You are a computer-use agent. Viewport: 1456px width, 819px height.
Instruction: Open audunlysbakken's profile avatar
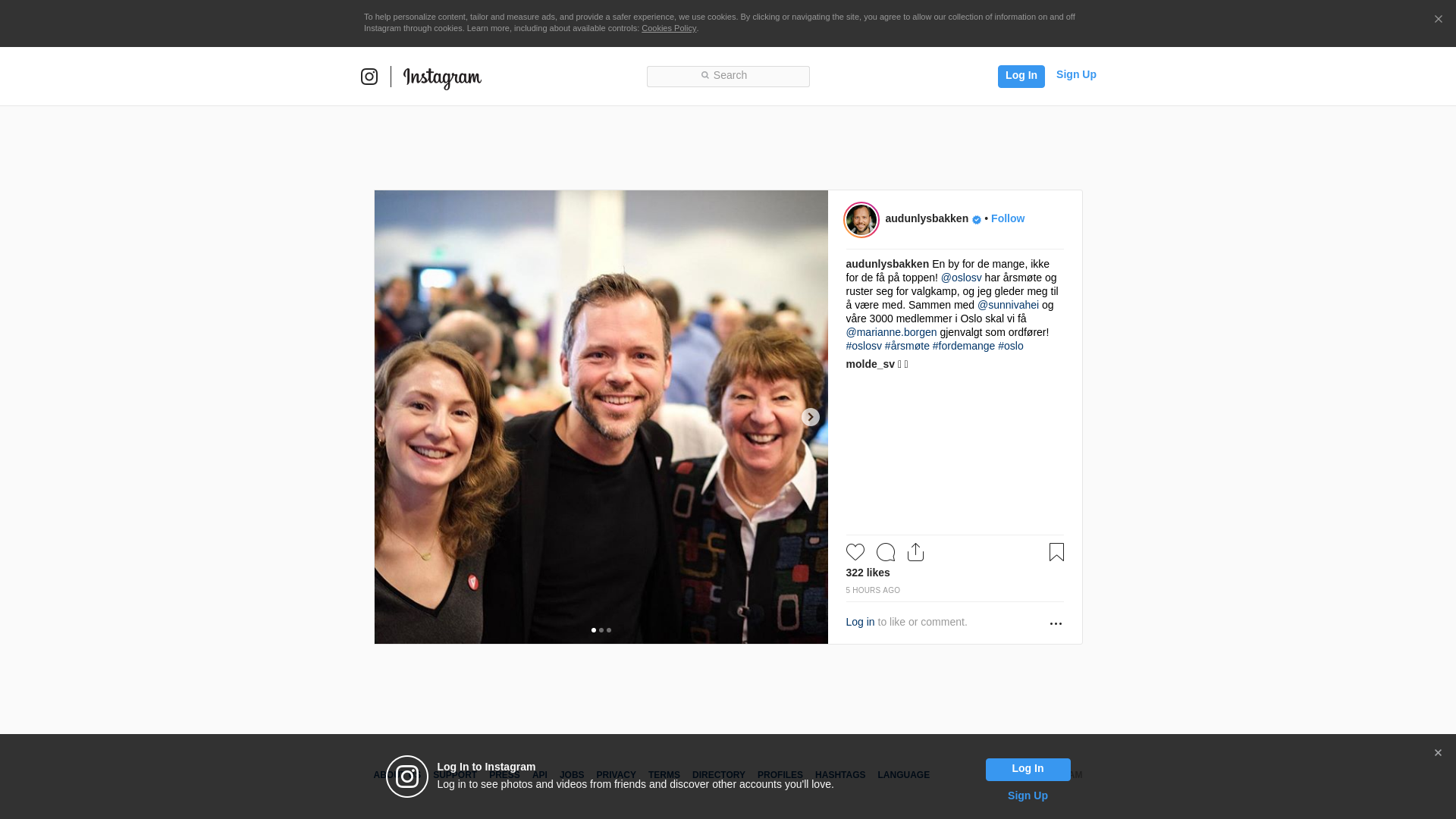861,220
